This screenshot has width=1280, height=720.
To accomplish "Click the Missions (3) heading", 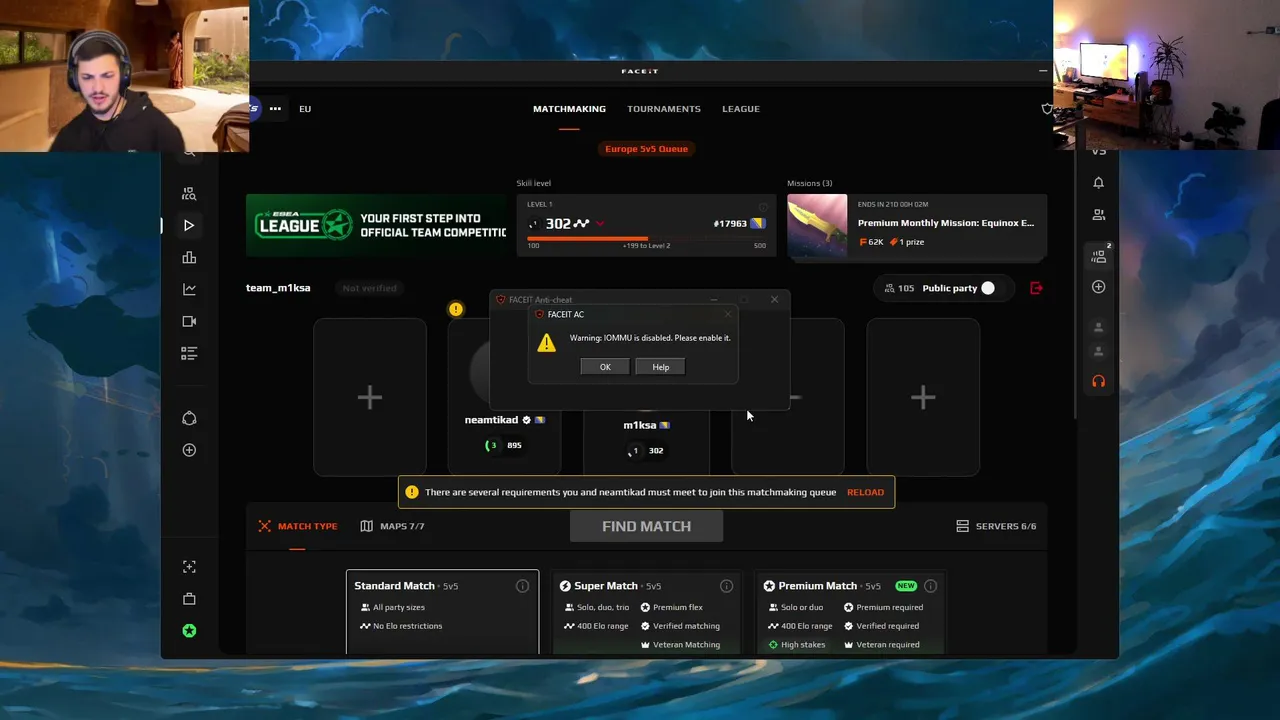I will 810,183.
